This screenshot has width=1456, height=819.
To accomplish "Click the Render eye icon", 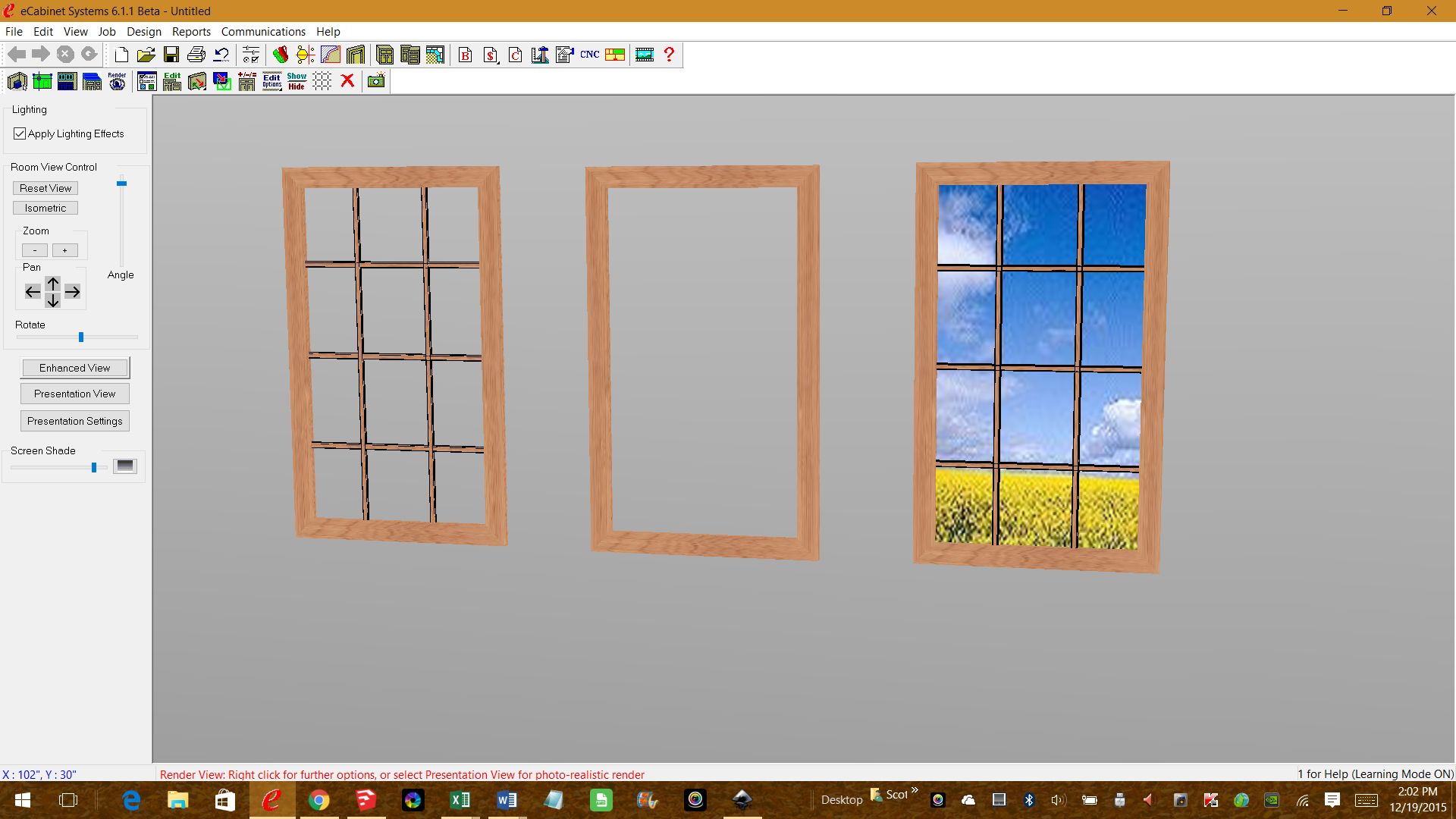I will (117, 81).
